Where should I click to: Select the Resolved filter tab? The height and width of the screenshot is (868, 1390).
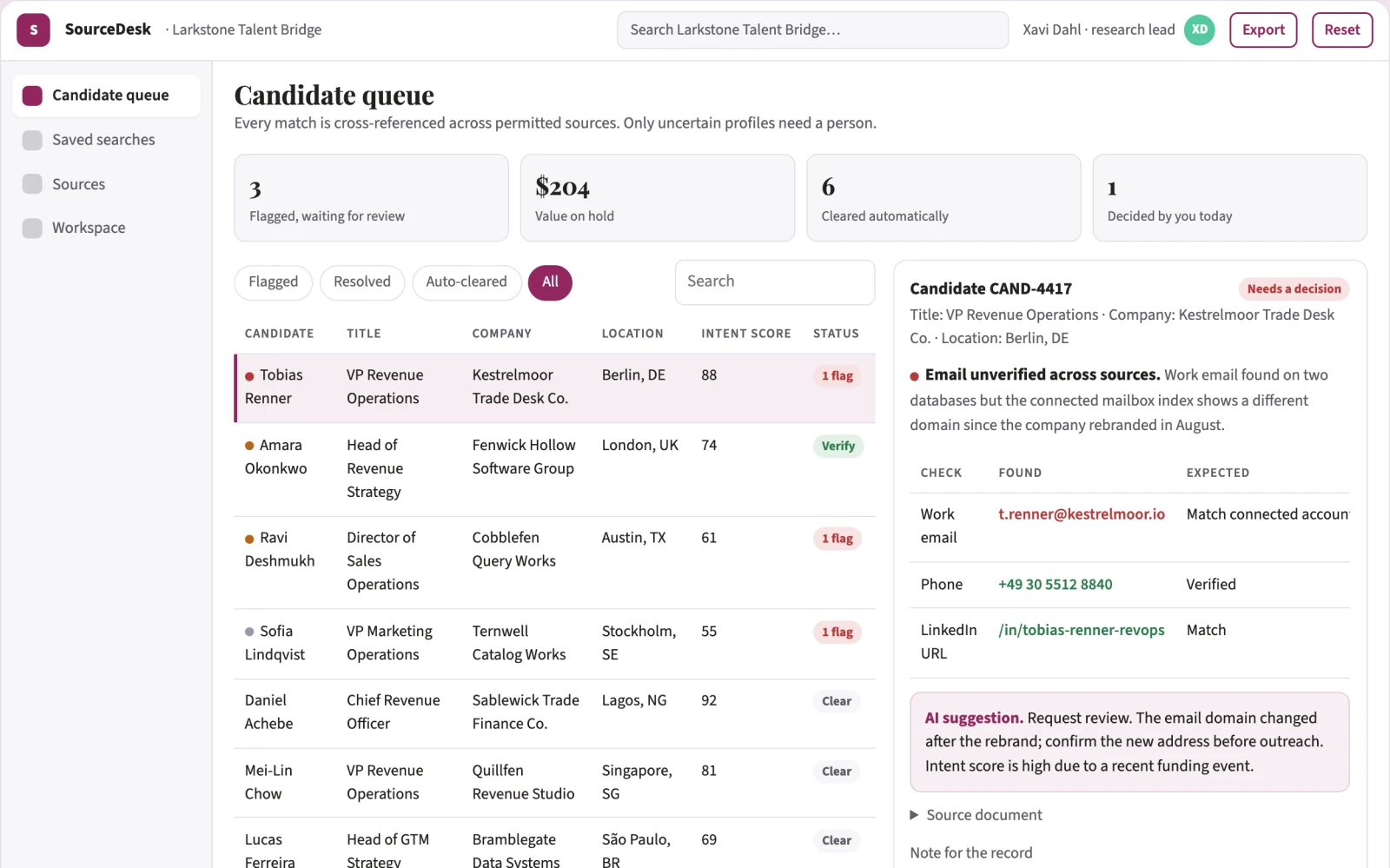click(362, 282)
